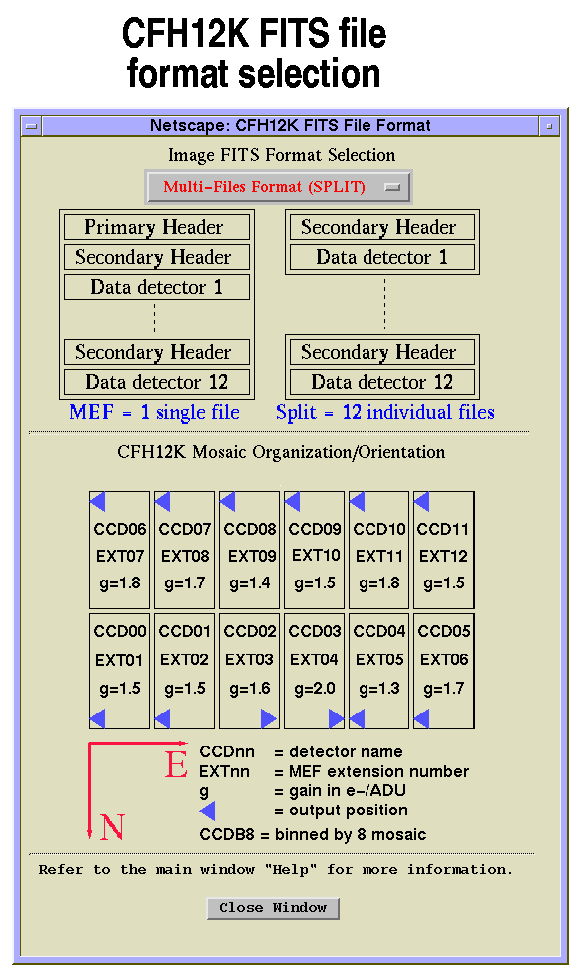Click Data detector 12 in the Split diagram
585x979 pixels.
382,382
